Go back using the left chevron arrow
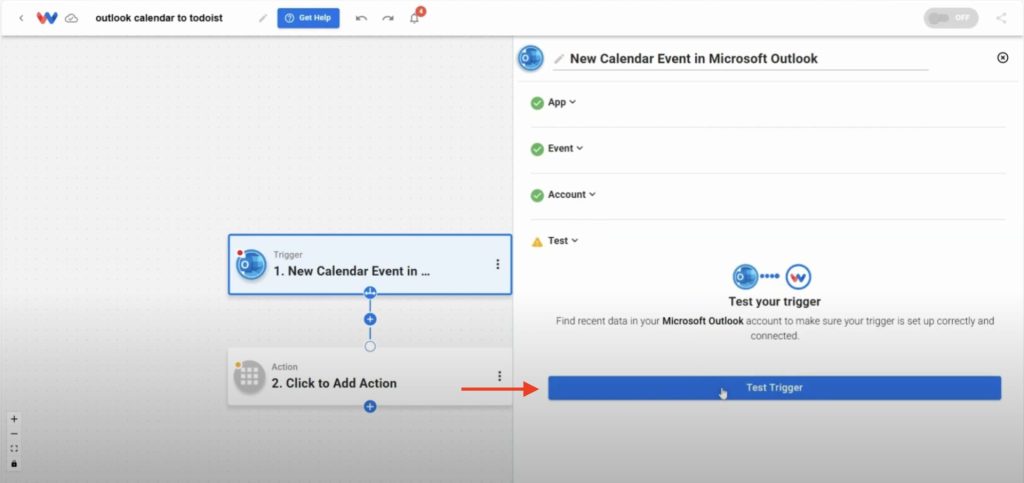1024x483 pixels. (21, 18)
